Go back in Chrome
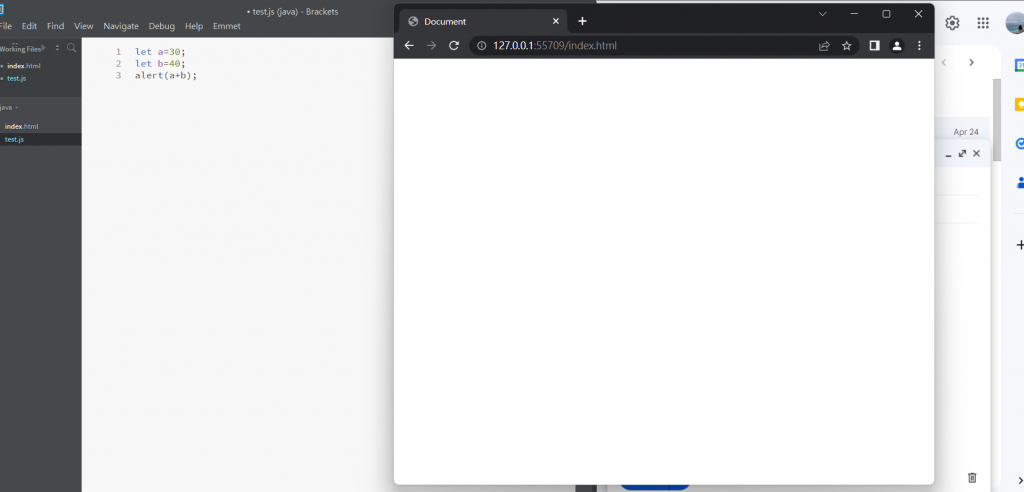The height and width of the screenshot is (492, 1024). (x=409, y=45)
